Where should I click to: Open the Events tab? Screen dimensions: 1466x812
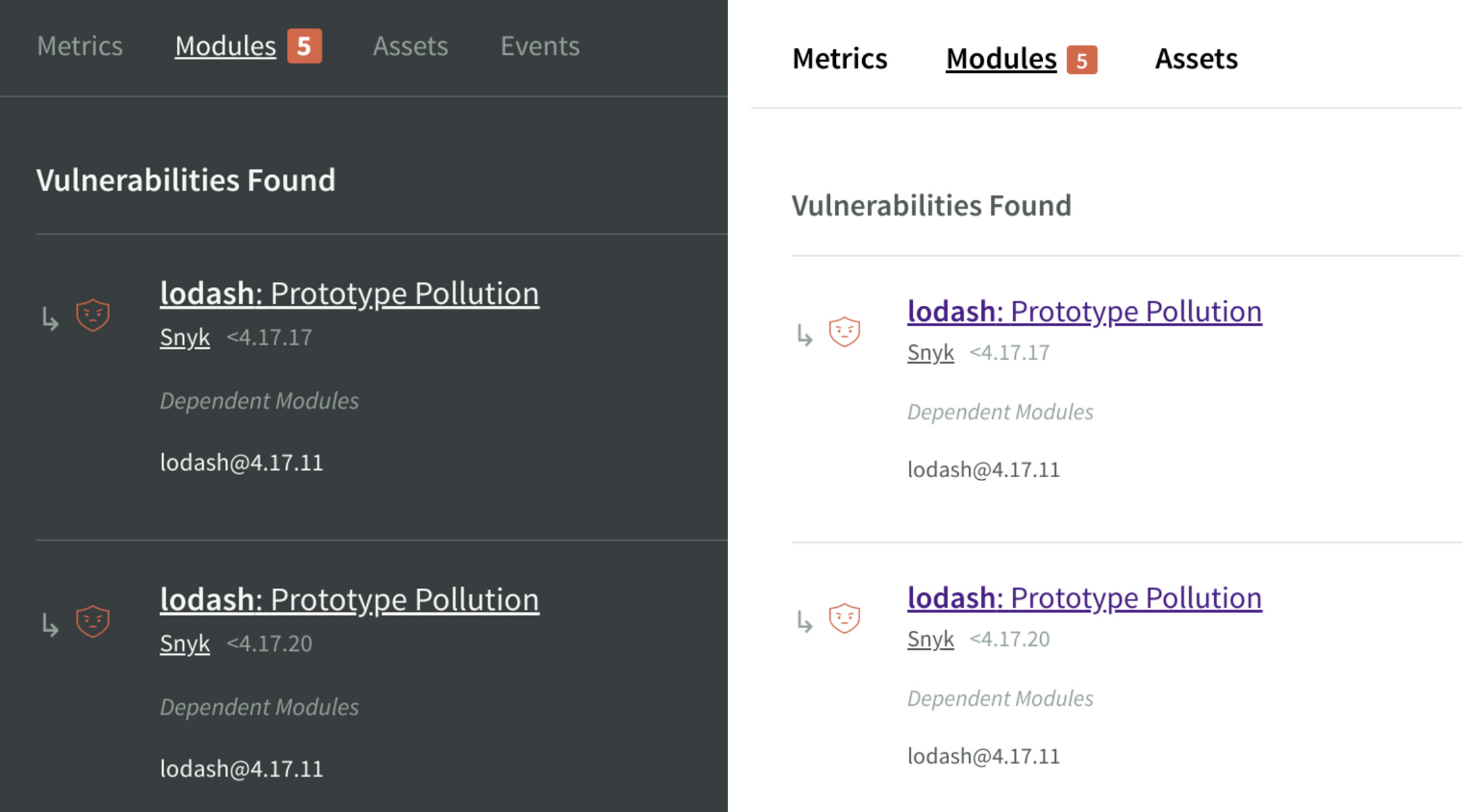539,46
